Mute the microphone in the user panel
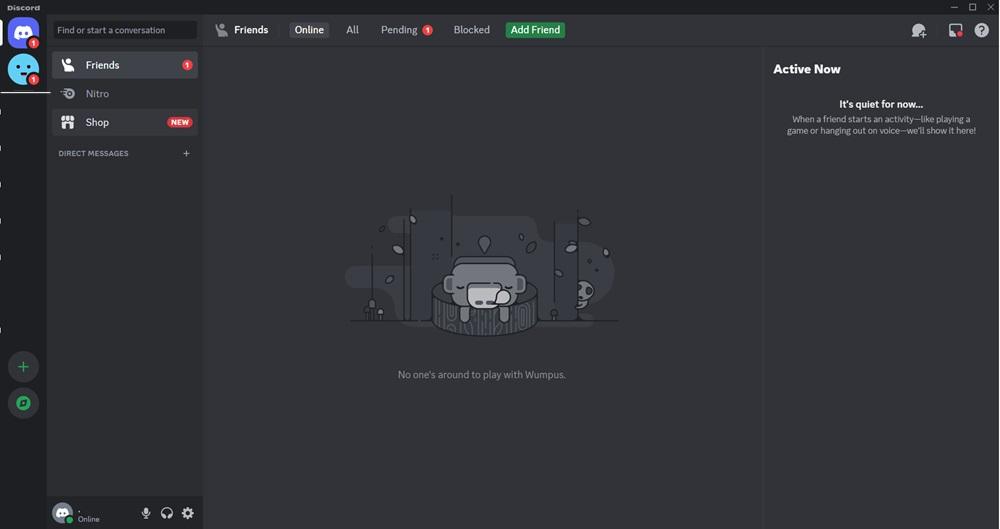1000x529 pixels. (x=146, y=513)
